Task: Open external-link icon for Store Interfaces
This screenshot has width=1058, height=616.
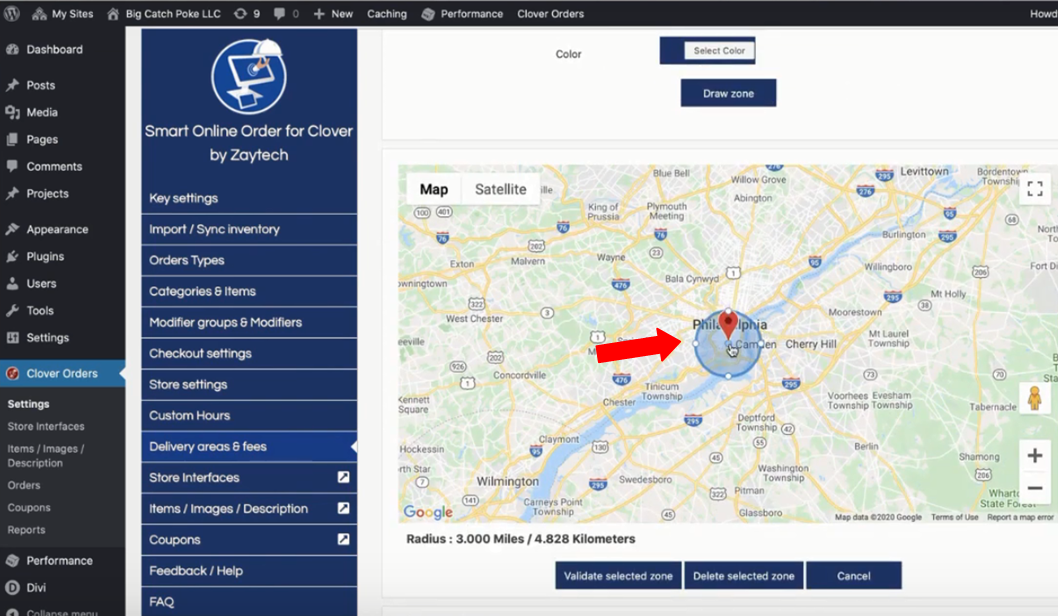Action: coord(343,477)
